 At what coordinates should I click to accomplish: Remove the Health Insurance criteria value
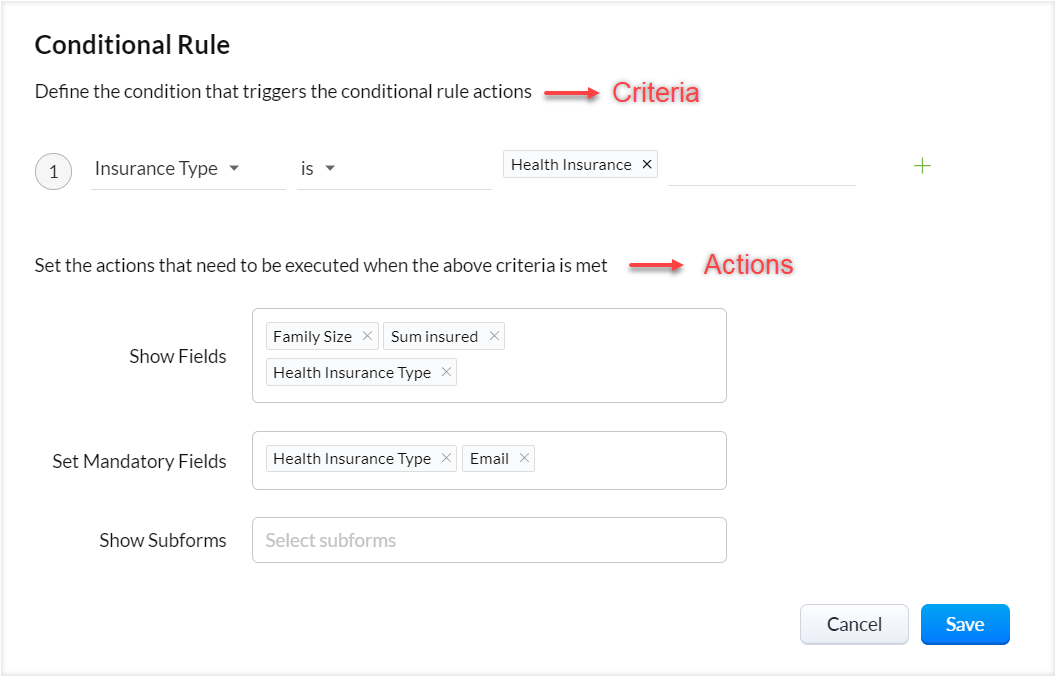click(x=647, y=165)
